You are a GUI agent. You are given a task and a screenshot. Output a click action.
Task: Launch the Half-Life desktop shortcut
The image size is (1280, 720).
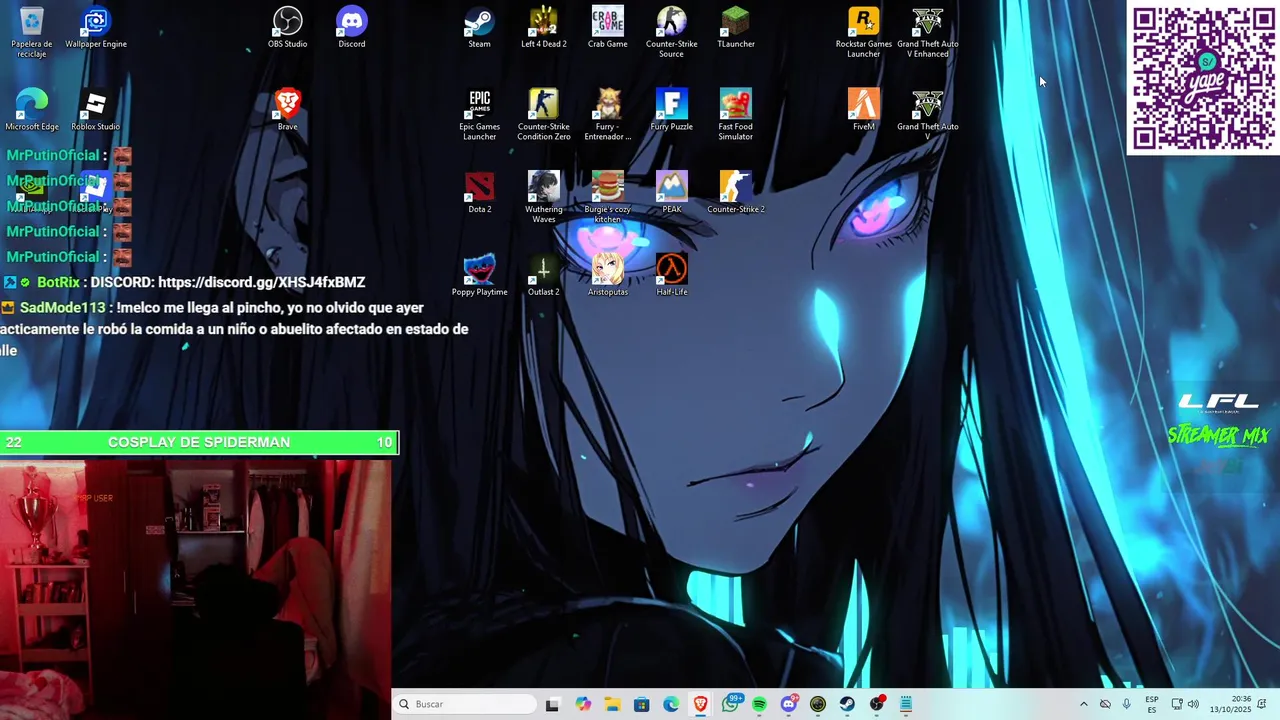coord(672,276)
